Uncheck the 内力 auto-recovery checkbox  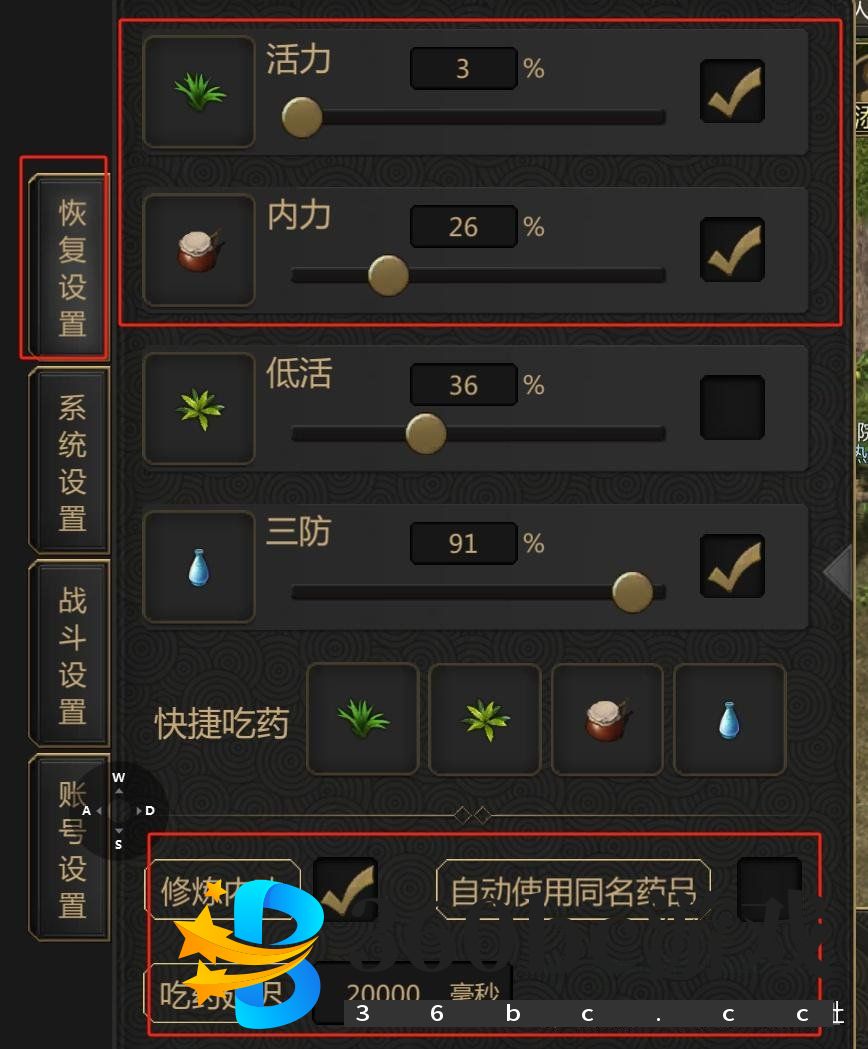[732, 250]
